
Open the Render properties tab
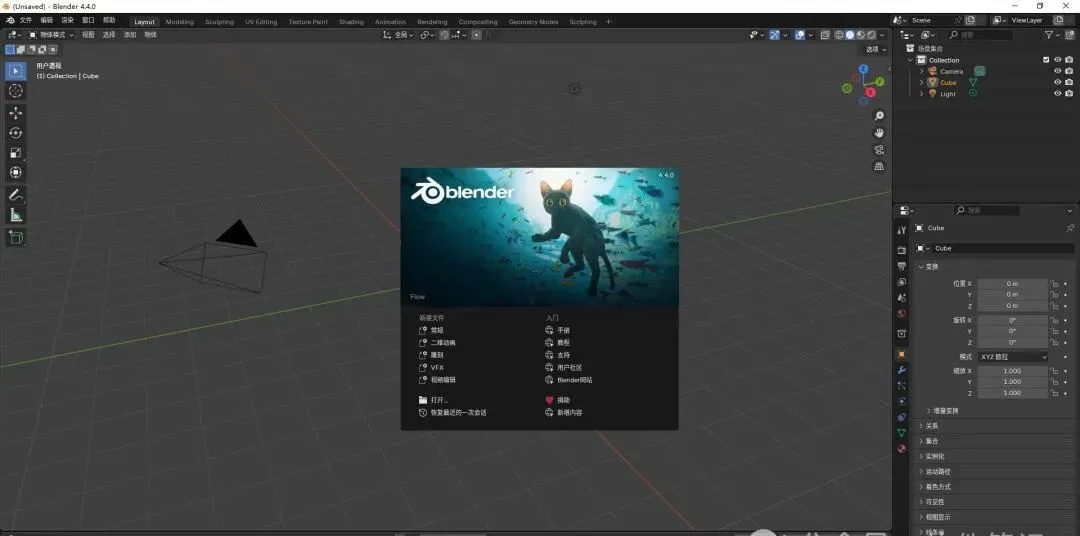[x=902, y=249]
